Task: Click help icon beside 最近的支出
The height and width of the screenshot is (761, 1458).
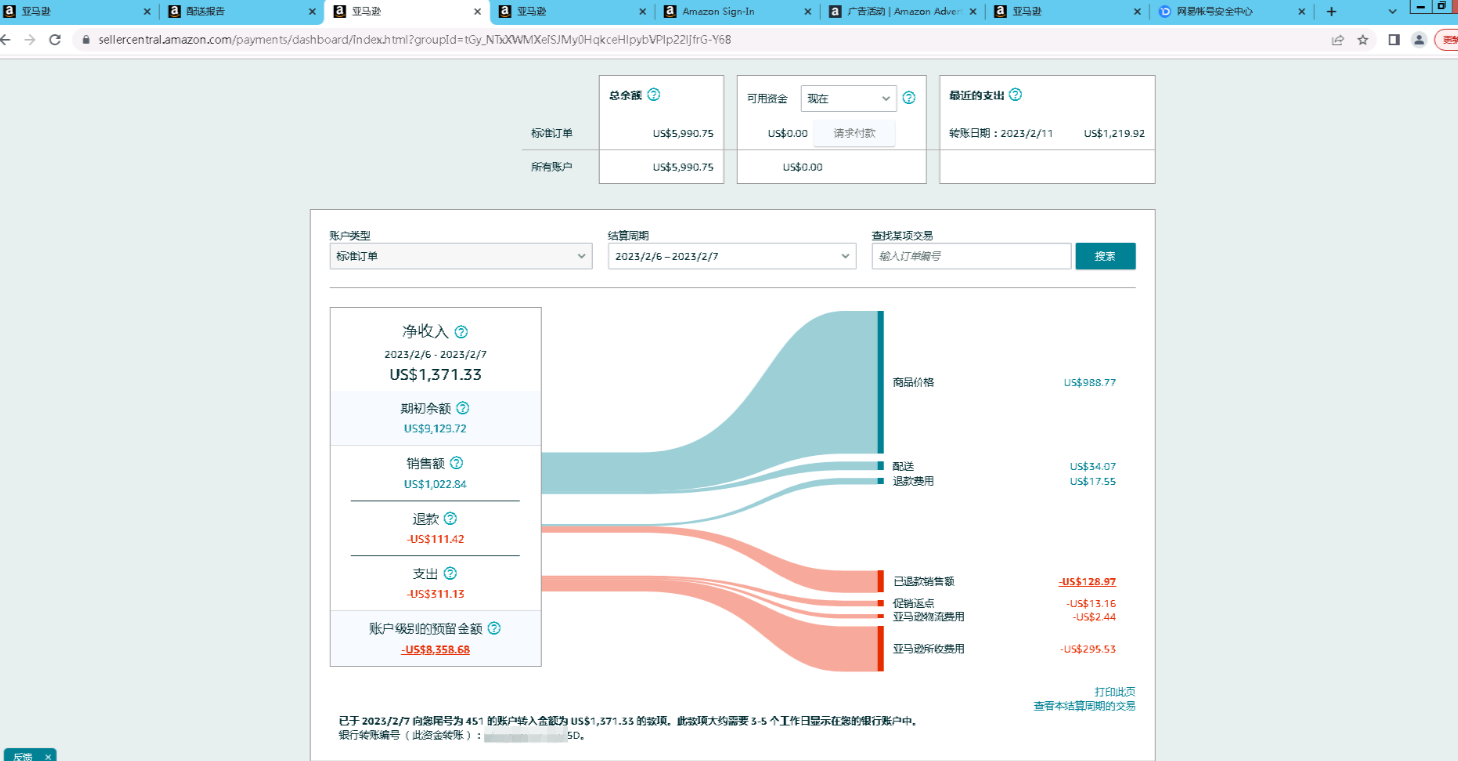Action: (x=1015, y=95)
